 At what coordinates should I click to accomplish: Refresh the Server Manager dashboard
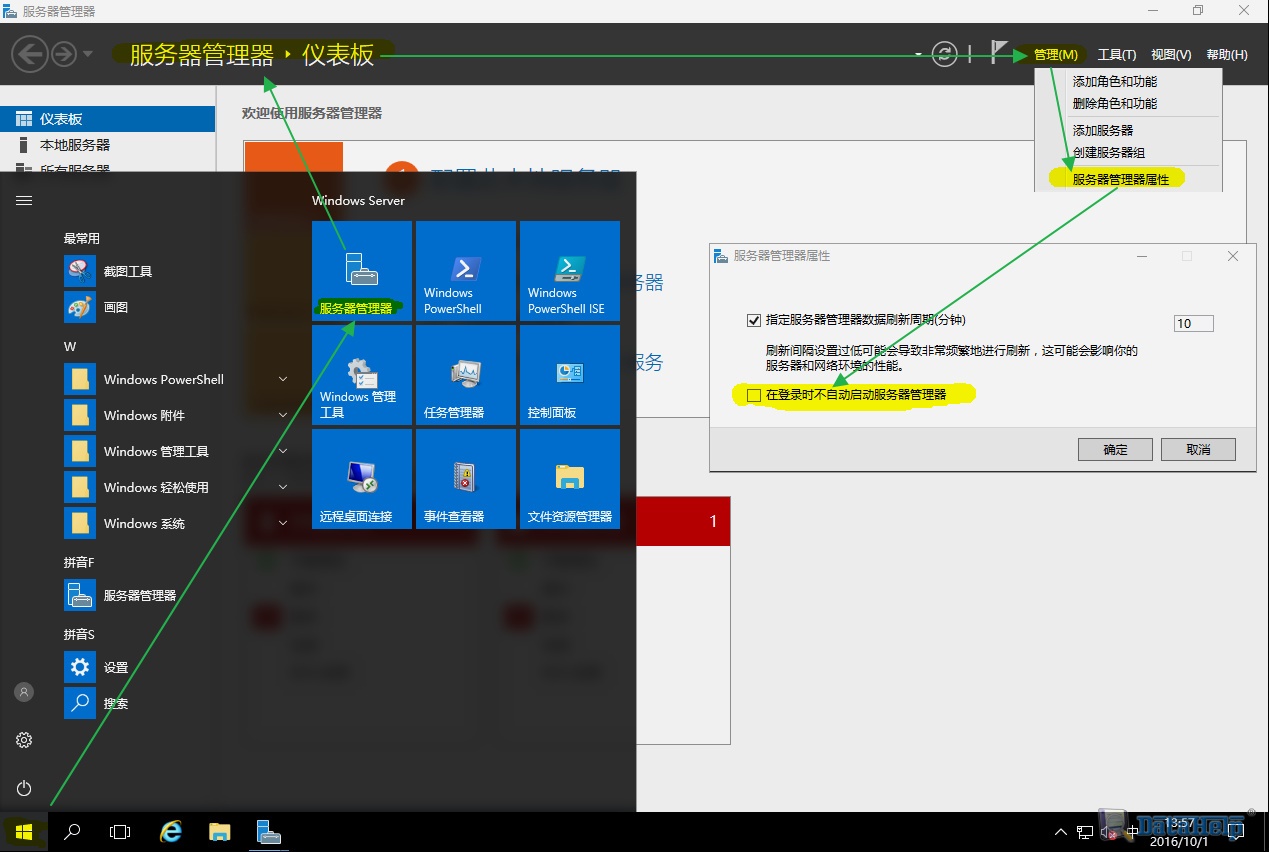click(x=944, y=54)
